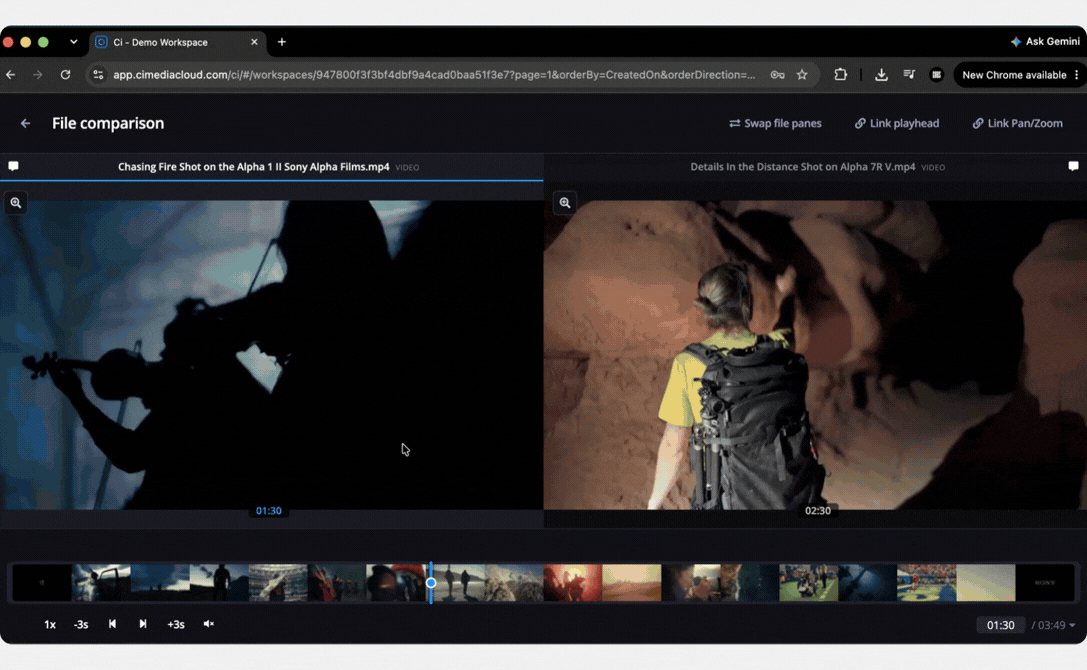Bookmark this page with star icon
Viewport: 1087px width, 670px height.
point(802,75)
